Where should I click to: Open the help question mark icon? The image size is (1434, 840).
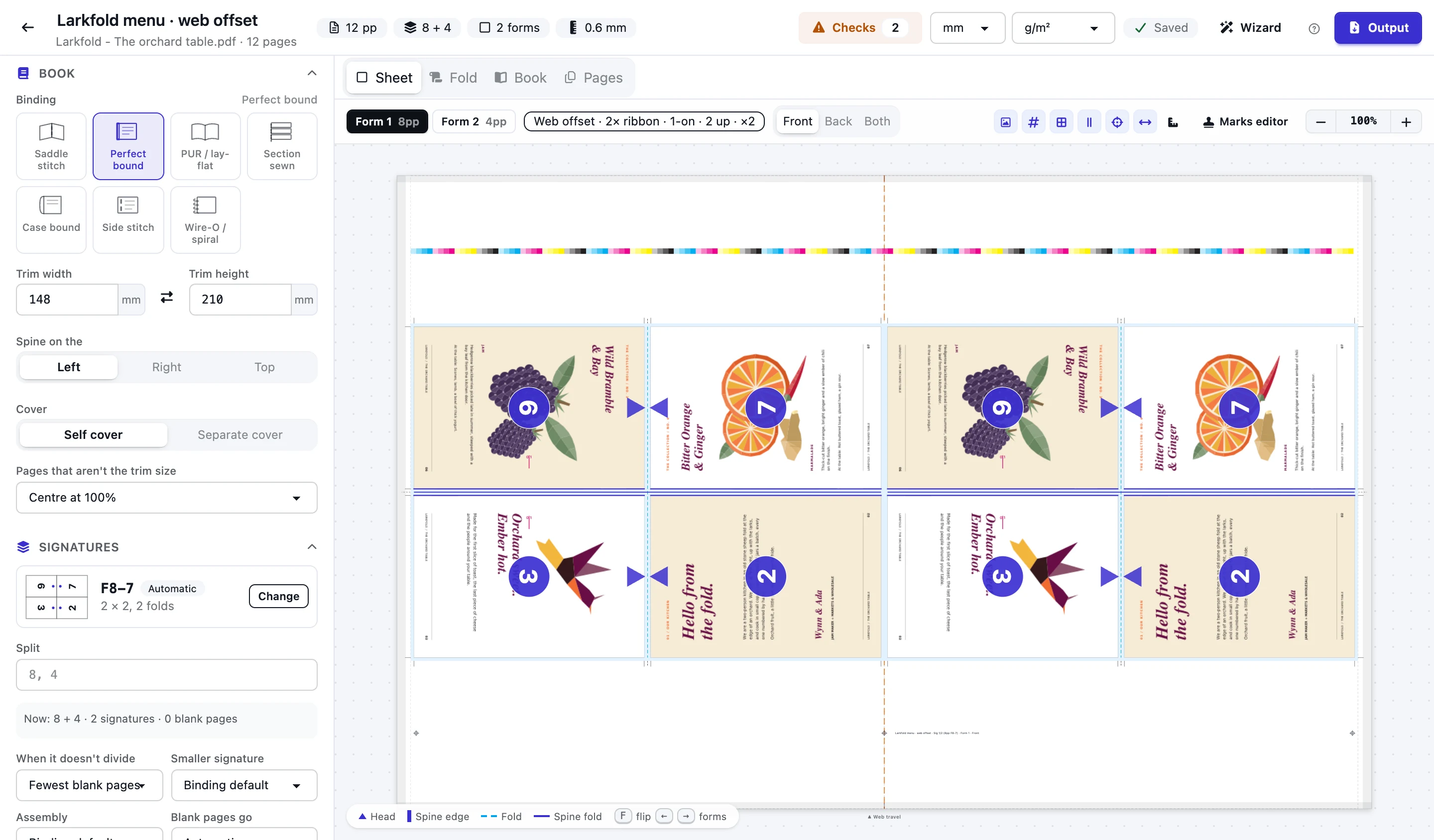click(1314, 28)
